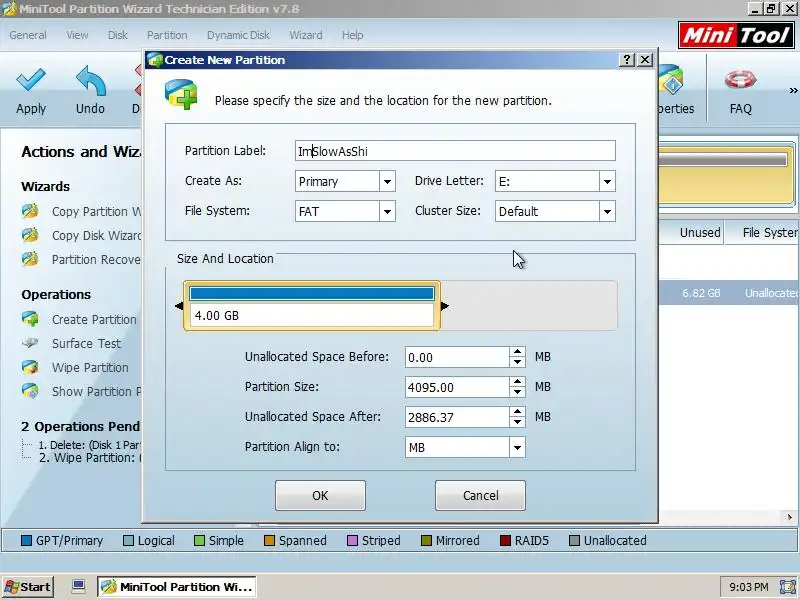
Task: Open the Help menu
Action: (x=353, y=35)
